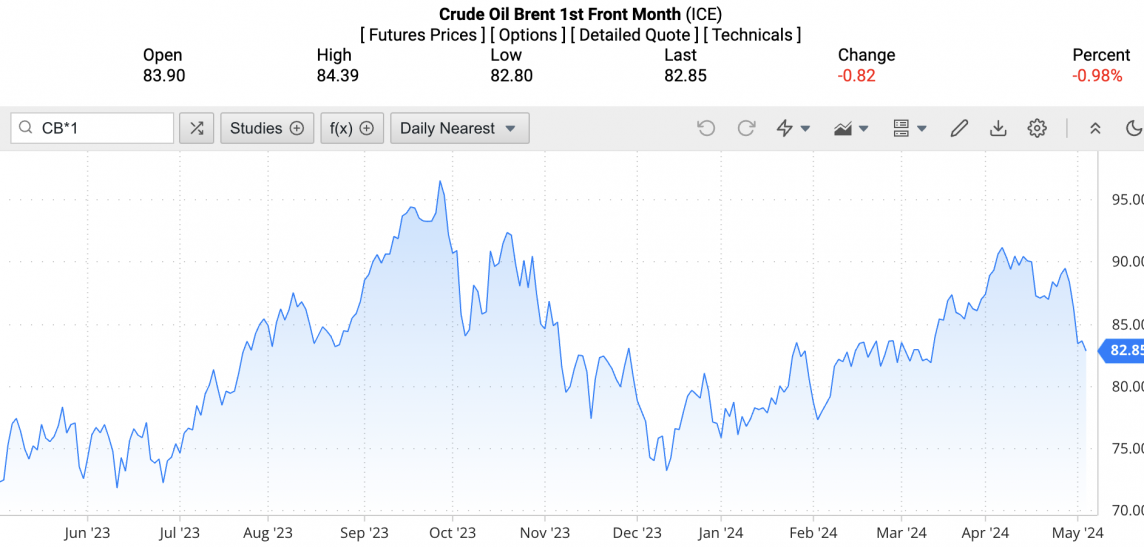Image resolution: width=1144 pixels, height=547 pixels.
Task: Expand the chart type dropdown
Action: coord(851,128)
